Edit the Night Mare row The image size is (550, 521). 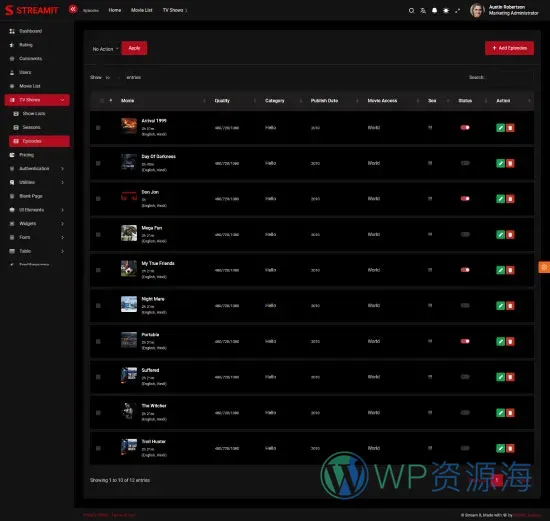501,306
